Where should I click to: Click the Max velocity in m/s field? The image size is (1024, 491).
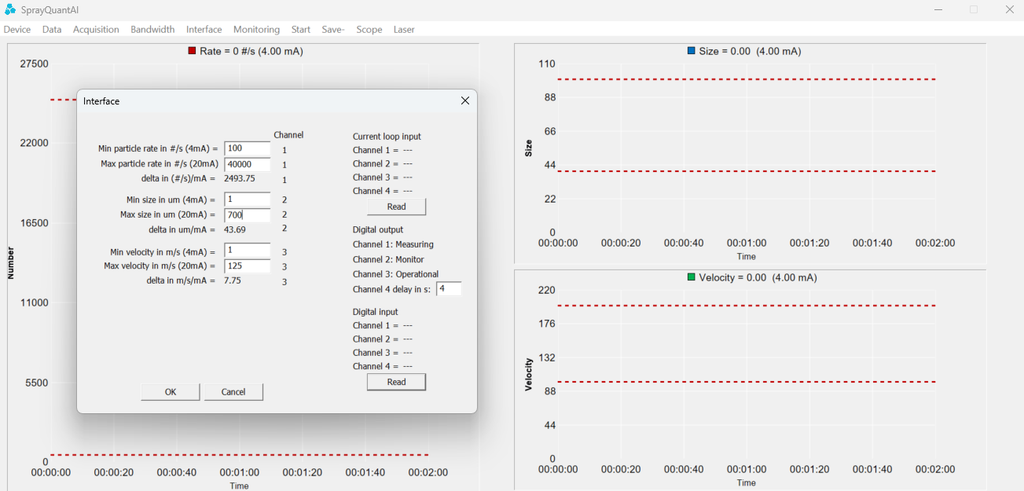coord(248,266)
